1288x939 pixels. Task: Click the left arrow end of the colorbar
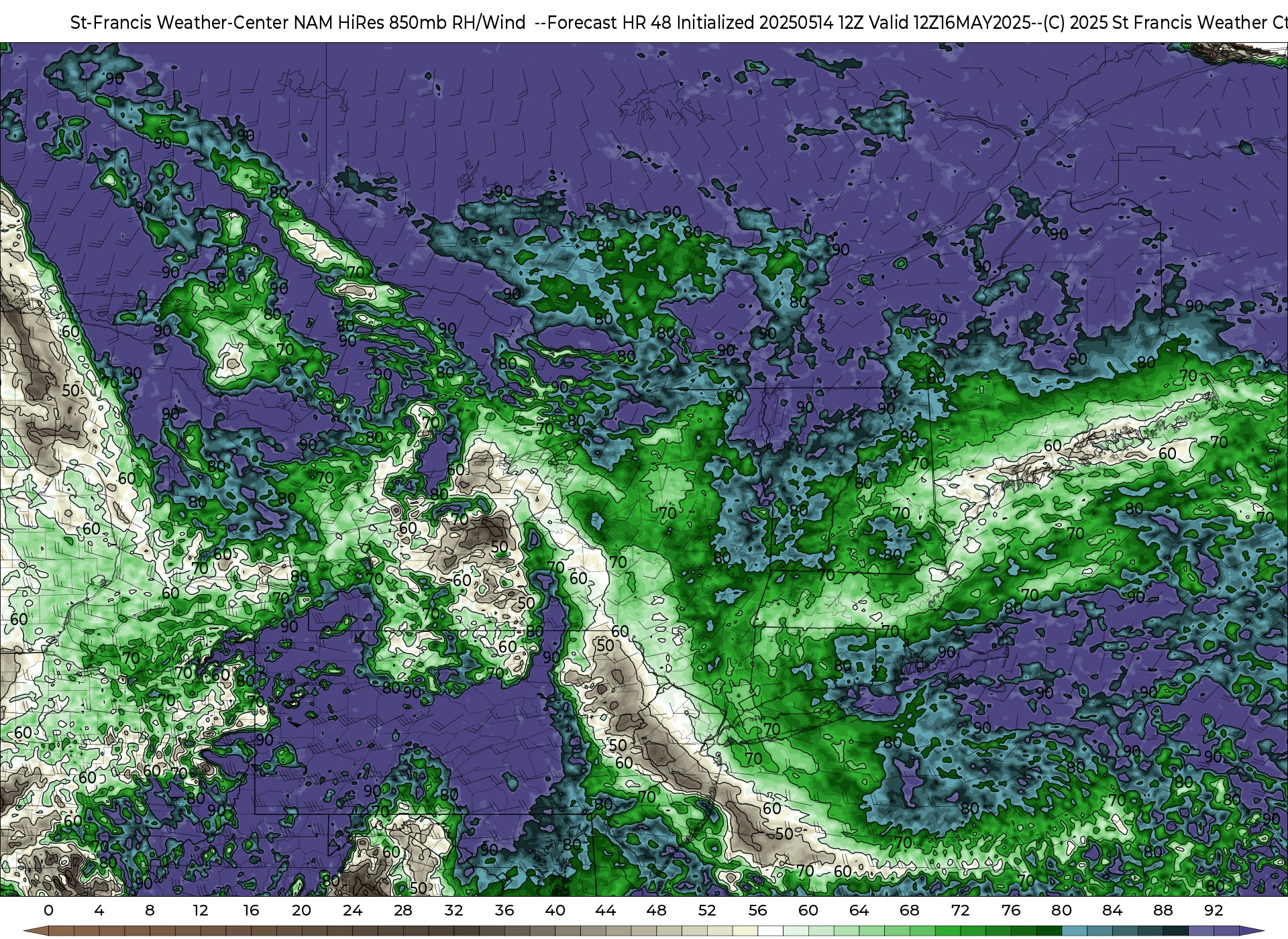[36, 932]
